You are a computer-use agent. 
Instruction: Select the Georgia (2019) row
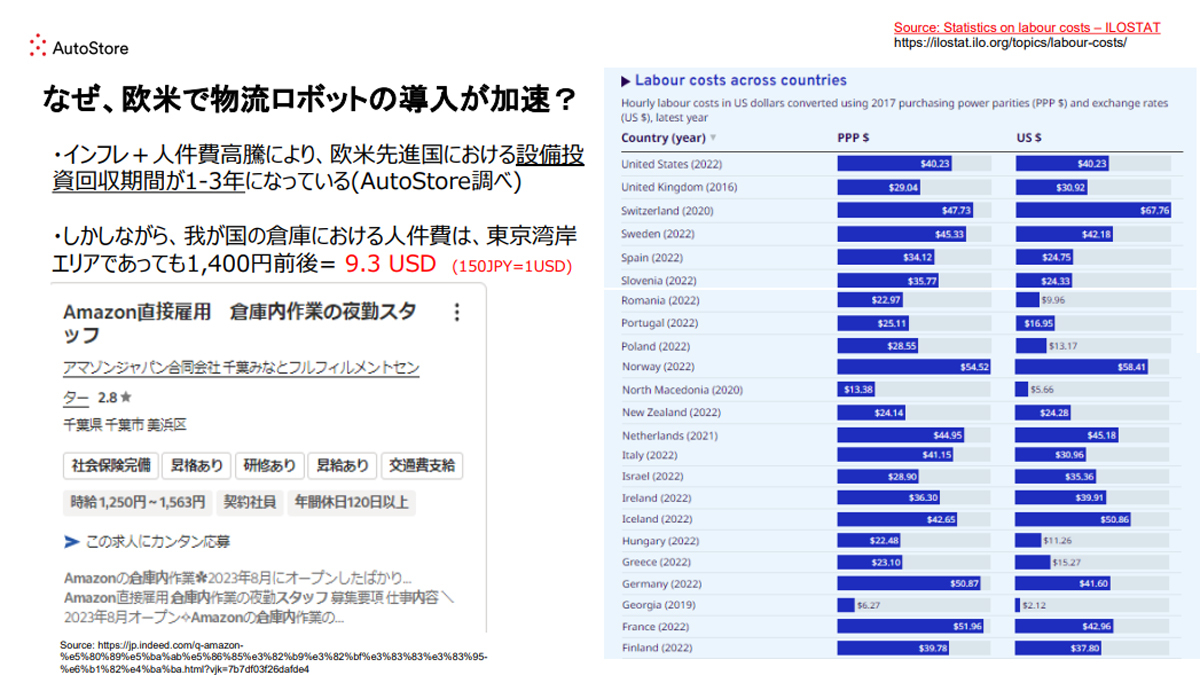pyautogui.click(x=902, y=605)
